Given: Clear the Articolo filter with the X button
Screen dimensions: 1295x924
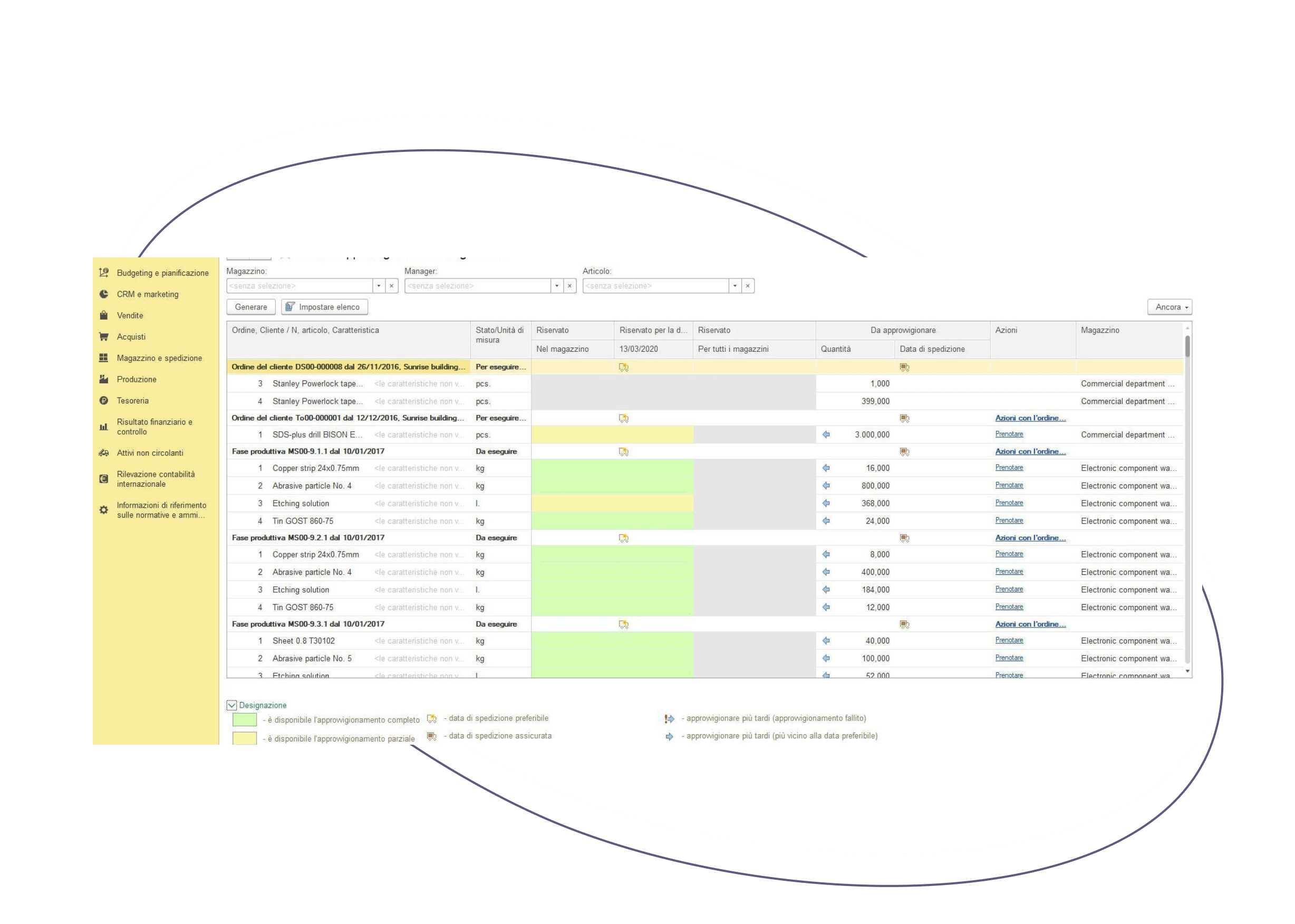Looking at the screenshot, I should click(748, 286).
